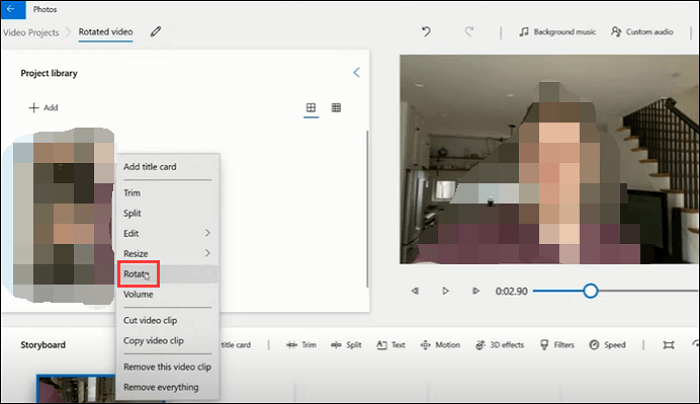
Task: Click the preview seek slider handle
Action: point(590,291)
